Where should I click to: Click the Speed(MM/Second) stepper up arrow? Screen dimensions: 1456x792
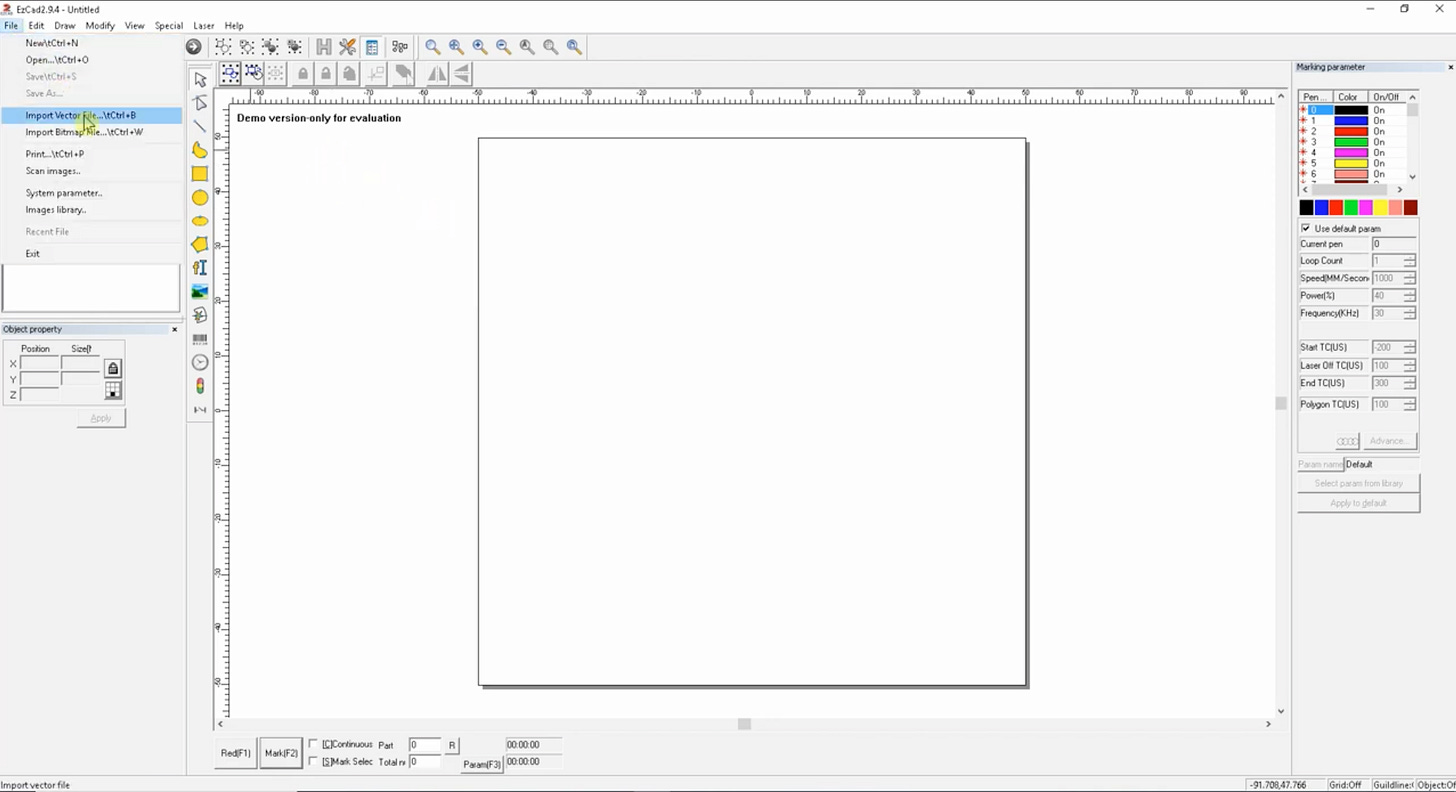tap(1412, 274)
